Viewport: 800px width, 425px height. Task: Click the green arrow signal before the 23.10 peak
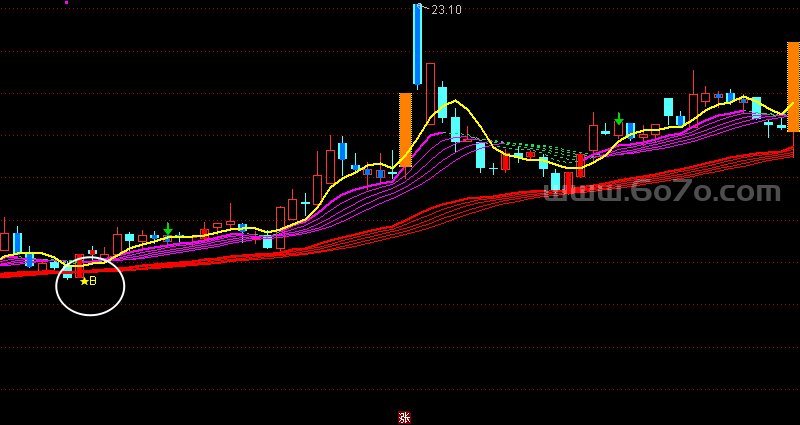(168, 229)
